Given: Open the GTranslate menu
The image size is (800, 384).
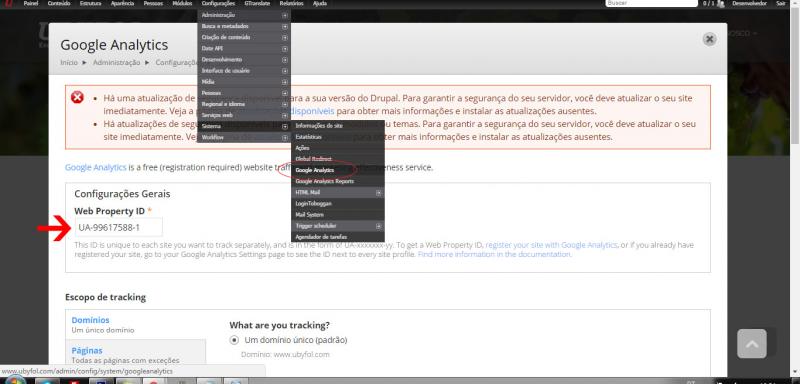Looking at the screenshot, I should pos(257,4).
